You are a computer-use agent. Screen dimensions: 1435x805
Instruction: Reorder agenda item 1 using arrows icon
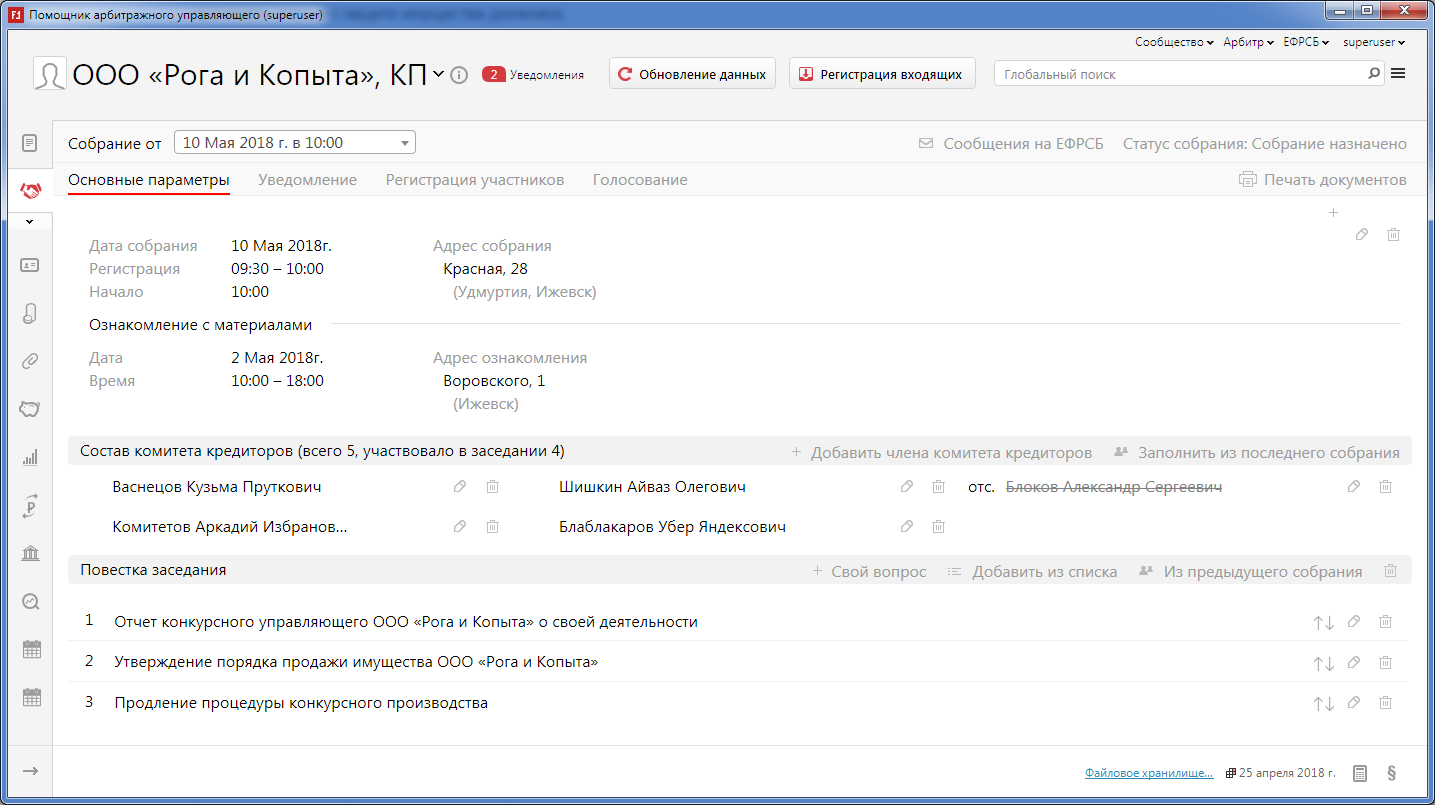tap(1323, 622)
